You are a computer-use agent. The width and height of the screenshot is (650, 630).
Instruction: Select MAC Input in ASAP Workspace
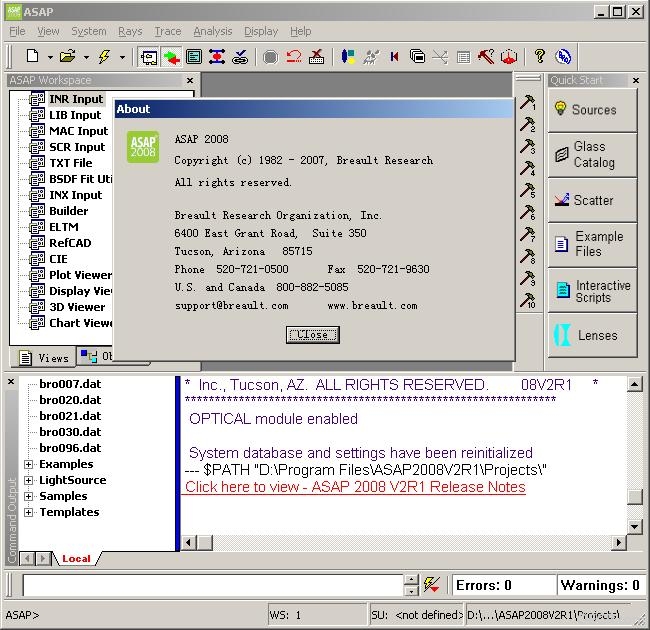[78, 131]
